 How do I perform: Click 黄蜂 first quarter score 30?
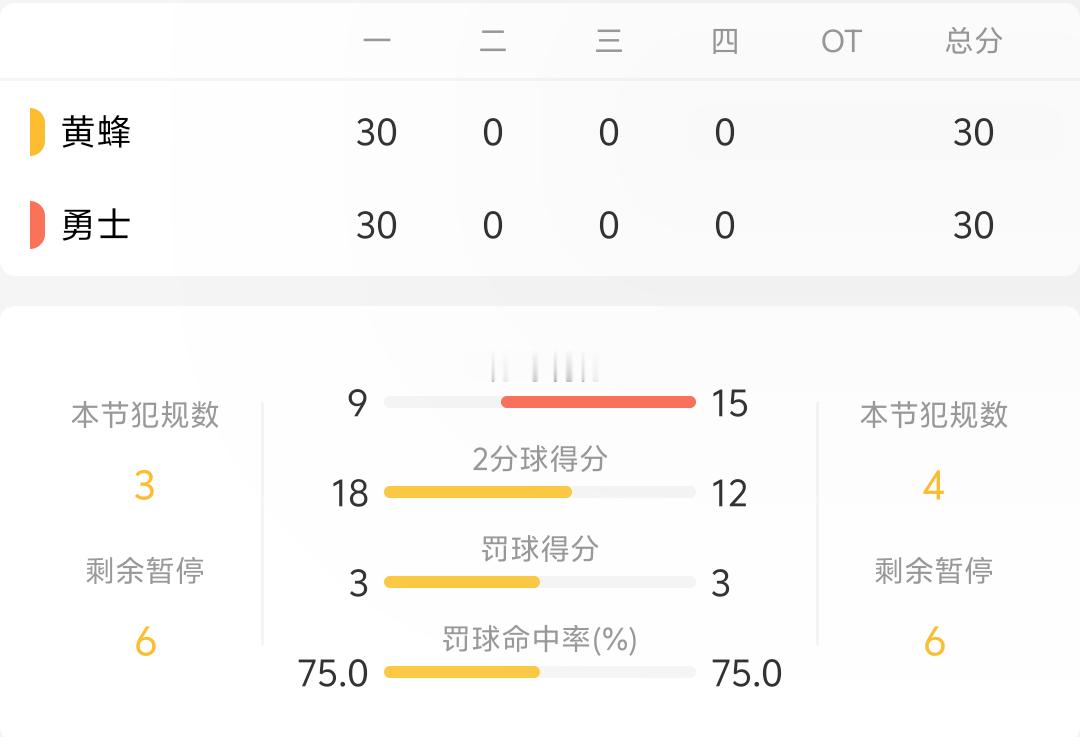coord(377,132)
